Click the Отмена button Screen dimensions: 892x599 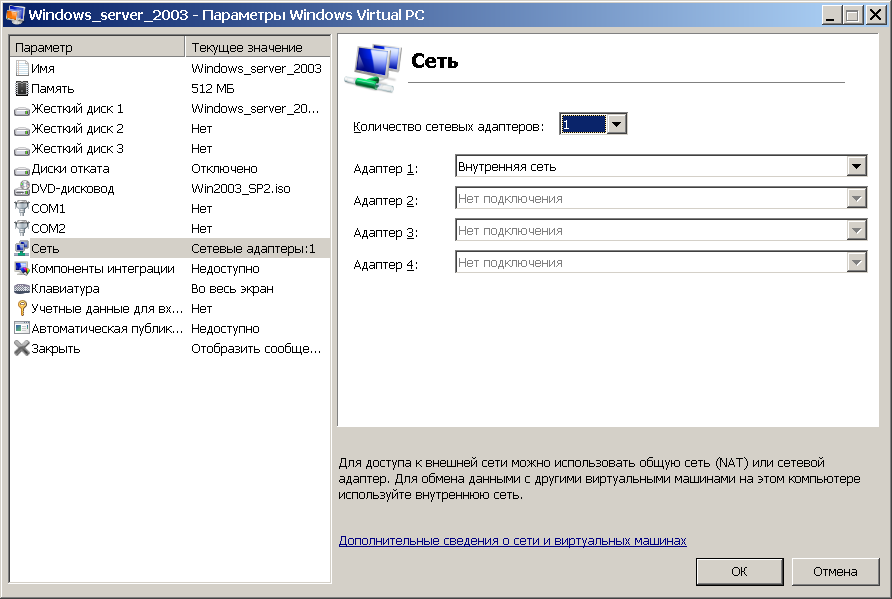(x=835, y=571)
